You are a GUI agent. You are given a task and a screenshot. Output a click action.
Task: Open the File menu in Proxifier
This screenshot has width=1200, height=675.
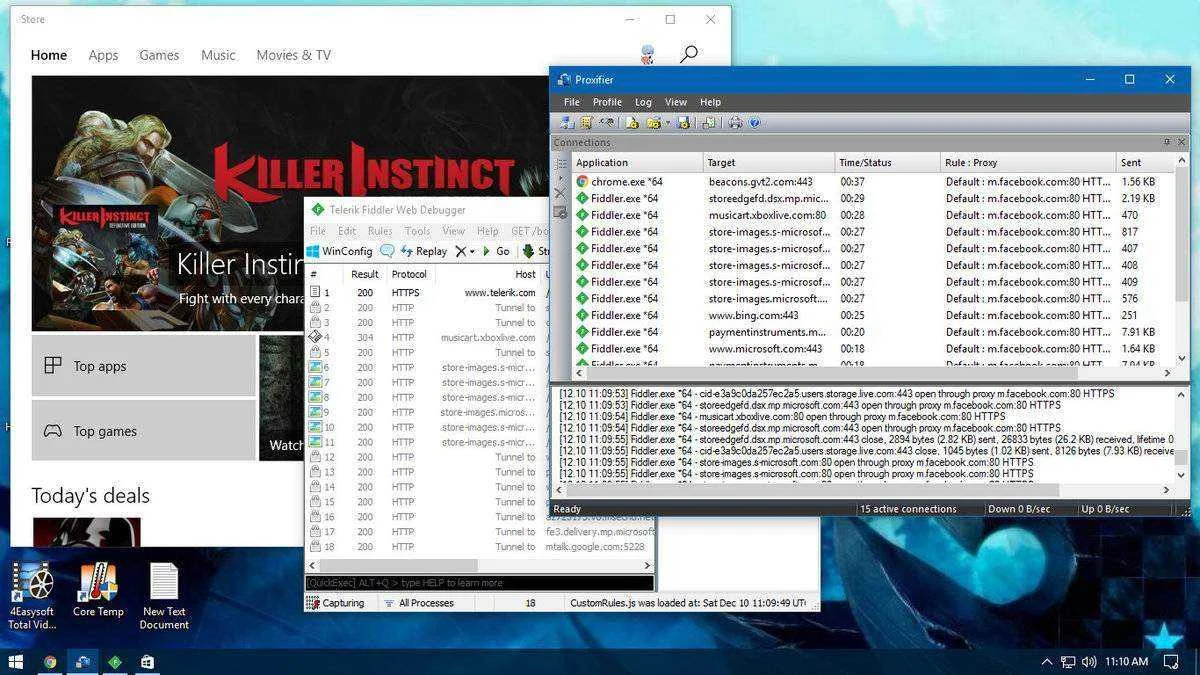pos(571,102)
